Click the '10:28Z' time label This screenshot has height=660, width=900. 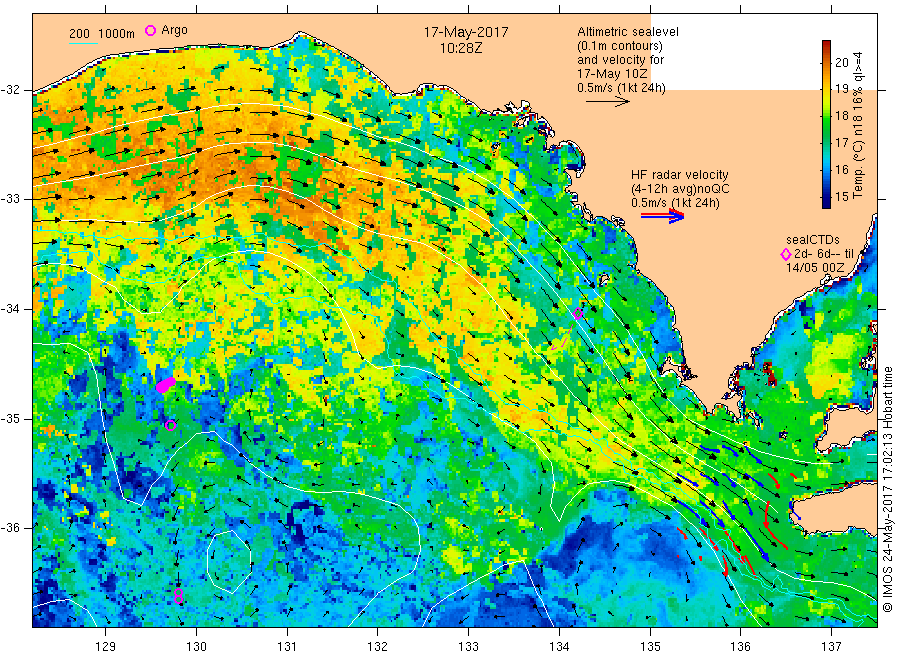(461, 48)
